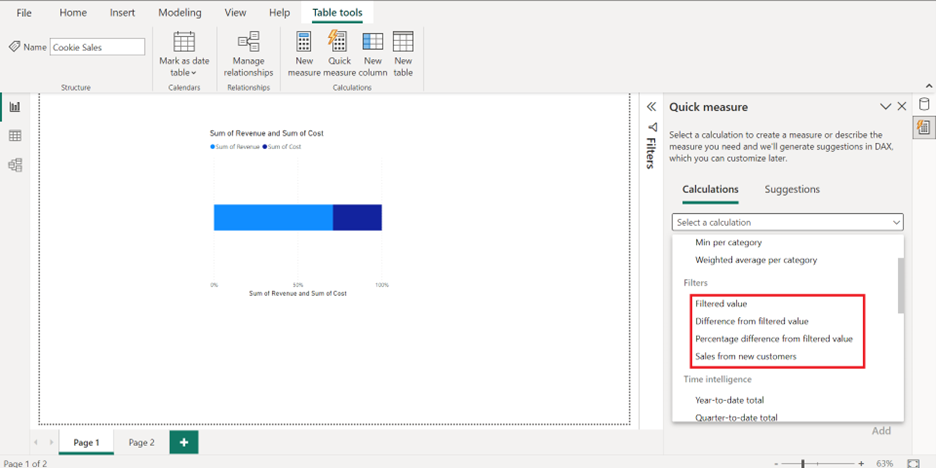Select the Page 1 tab
The width and height of the screenshot is (936, 468).
tap(86, 442)
